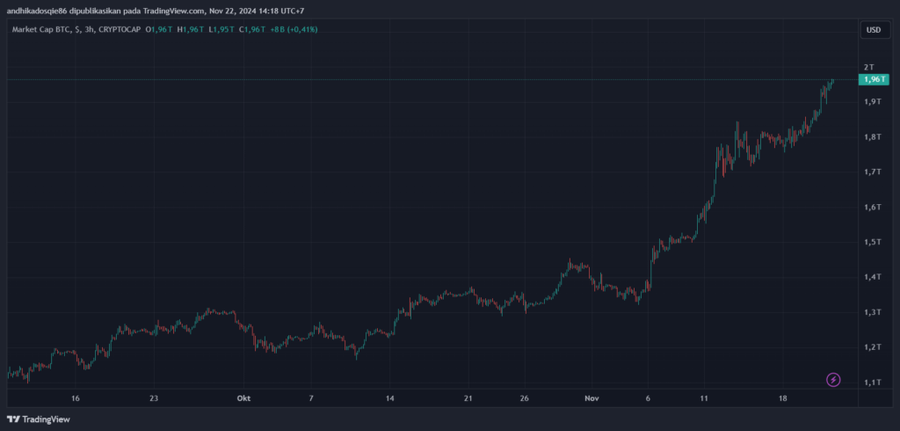Viewport: 900px width, 431px height.
Task: Click the Nov month label on time axis
Action: pyautogui.click(x=591, y=398)
